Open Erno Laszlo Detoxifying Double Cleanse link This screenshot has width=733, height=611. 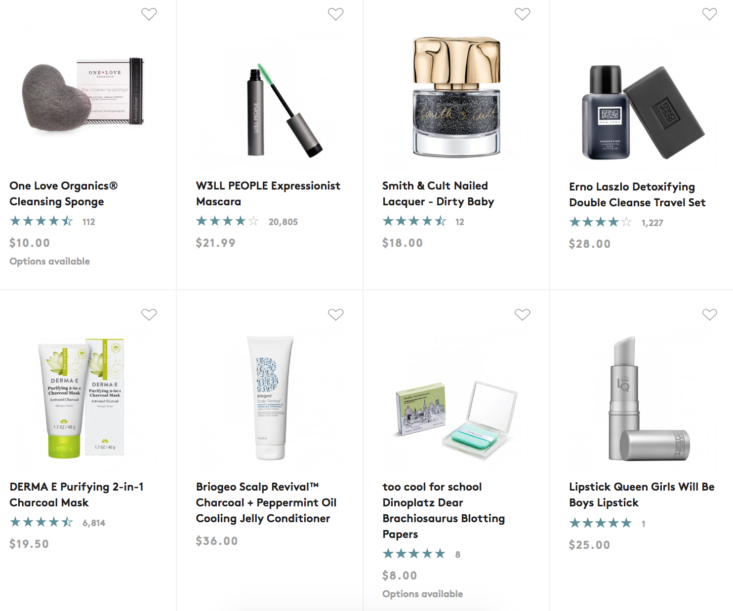click(637, 194)
